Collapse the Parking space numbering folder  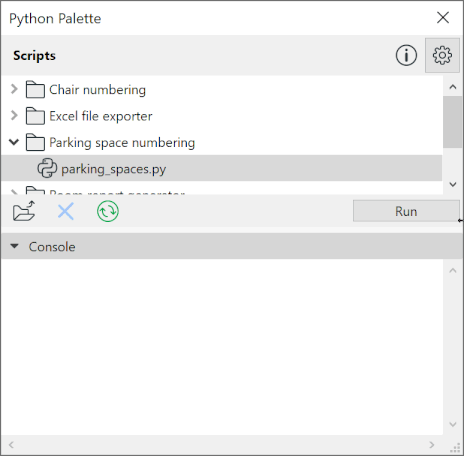[x=14, y=142]
